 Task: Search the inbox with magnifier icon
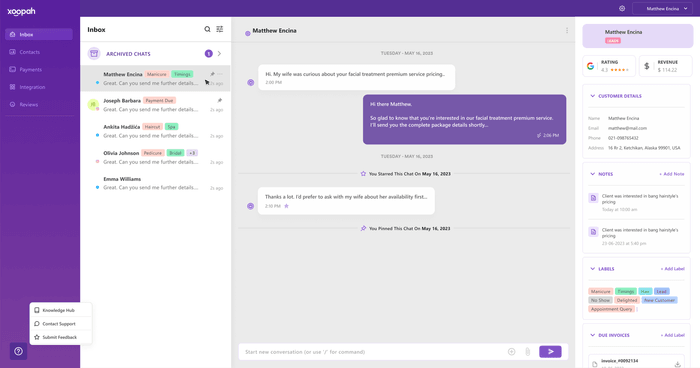pyautogui.click(x=207, y=29)
